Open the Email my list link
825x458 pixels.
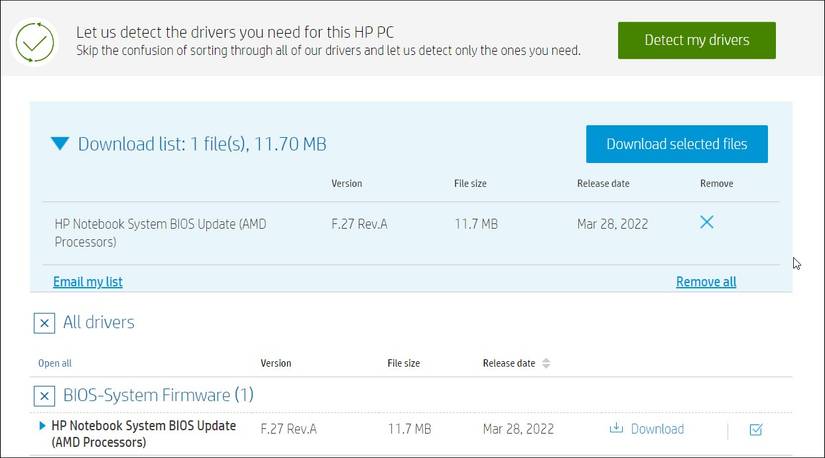(x=88, y=282)
